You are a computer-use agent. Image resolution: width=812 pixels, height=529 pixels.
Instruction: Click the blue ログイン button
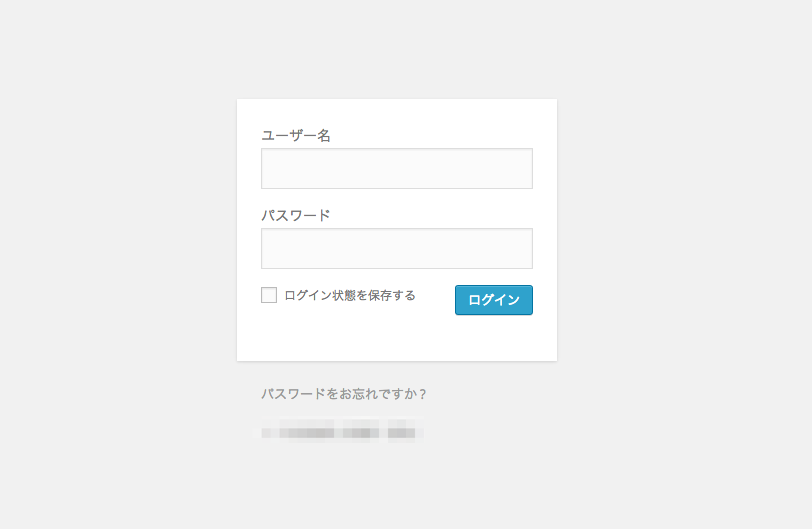(494, 300)
